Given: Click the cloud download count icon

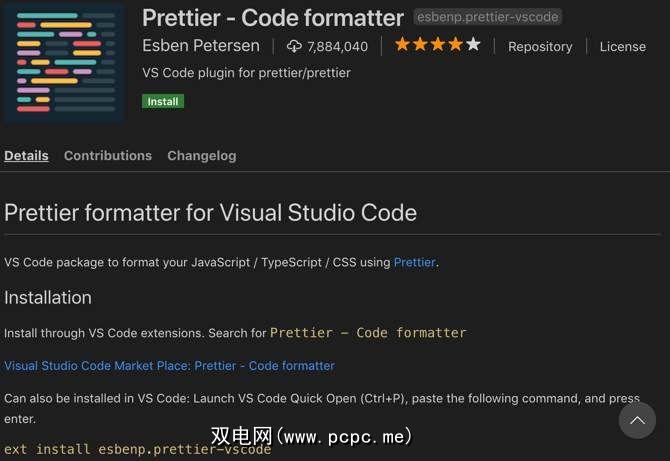Looking at the screenshot, I should 294,46.
